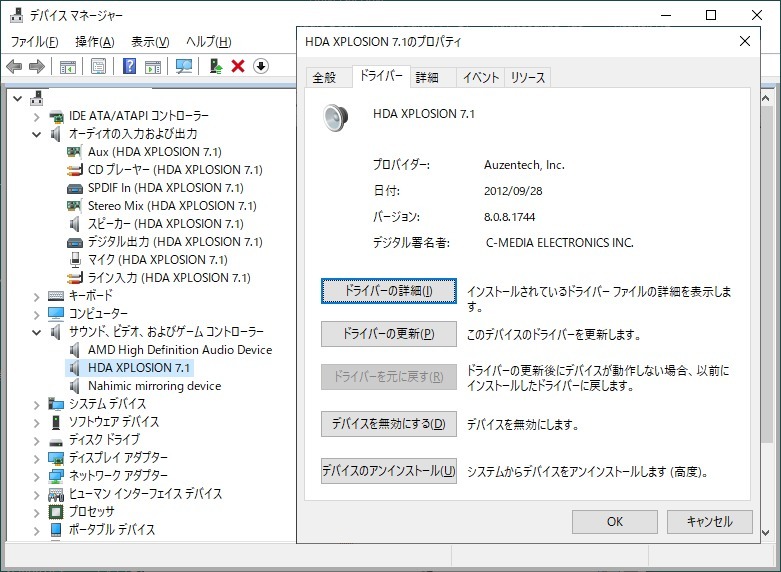Open the ファイル(F) menu
The height and width of the screenshot is (572, 781).
34,42
